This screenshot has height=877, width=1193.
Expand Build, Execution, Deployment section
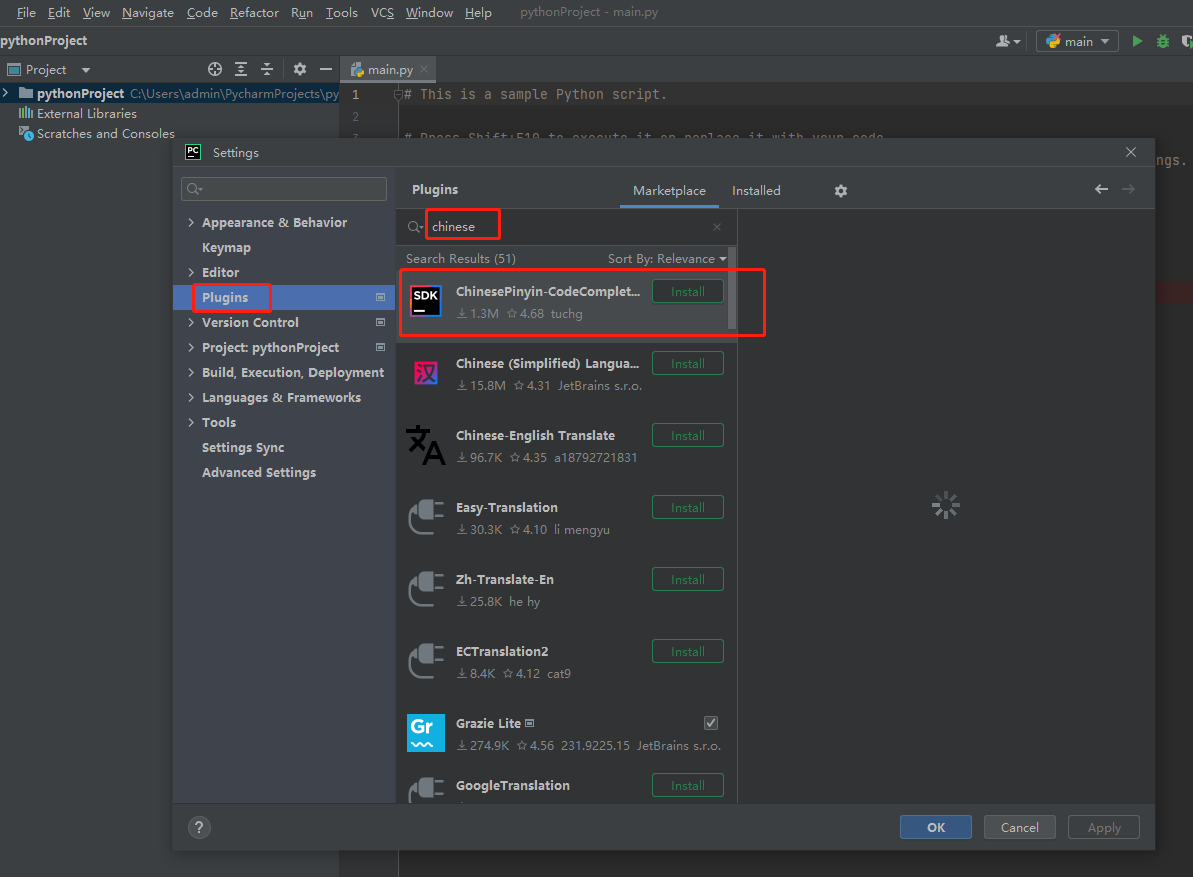click(191, 373)
